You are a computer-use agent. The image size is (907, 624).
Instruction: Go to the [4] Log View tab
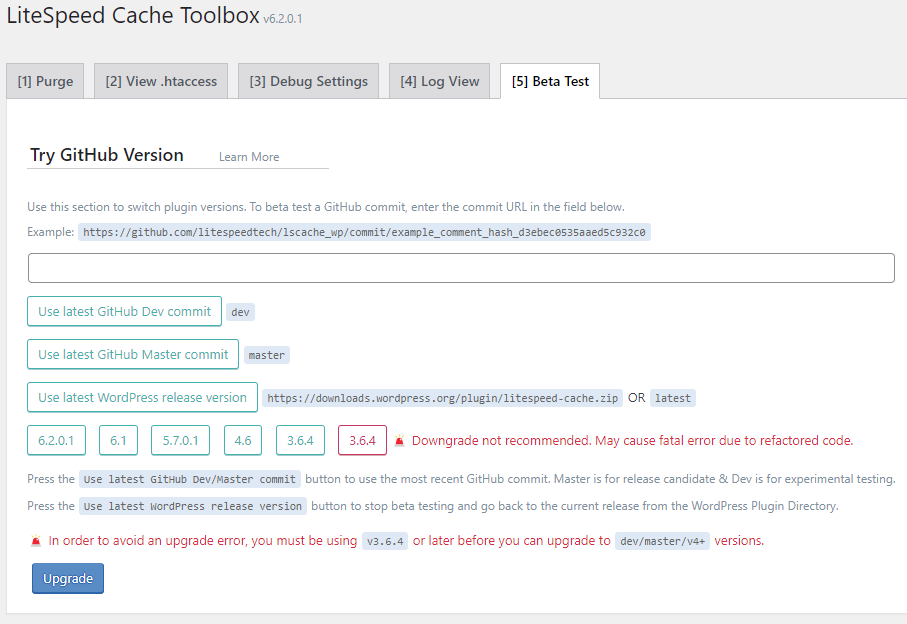(440, 81)
